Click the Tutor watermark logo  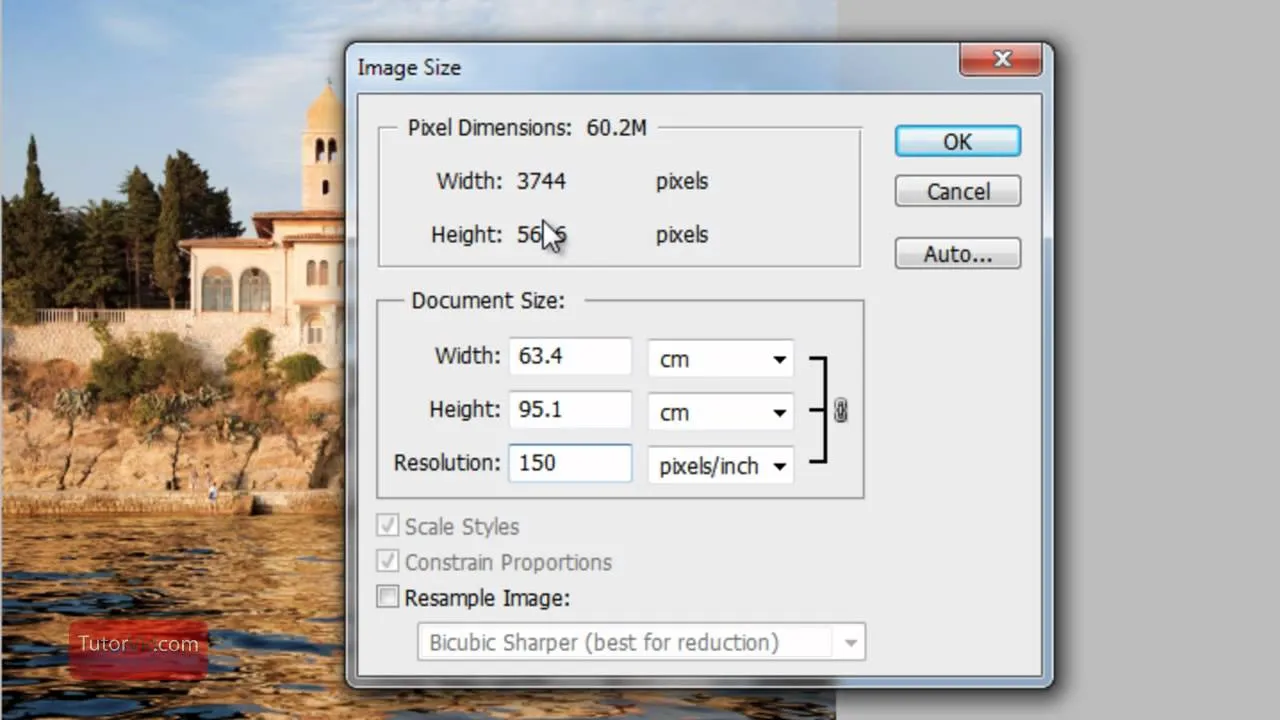pyautogui.click(x=139, y=645)
